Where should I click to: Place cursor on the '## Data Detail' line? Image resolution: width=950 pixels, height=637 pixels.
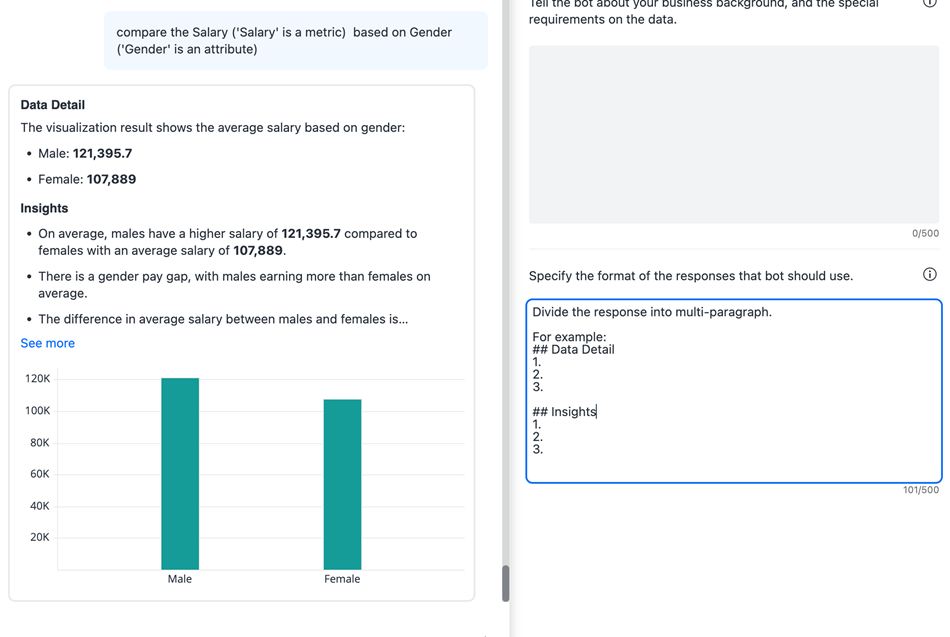[x=574, y=350]
